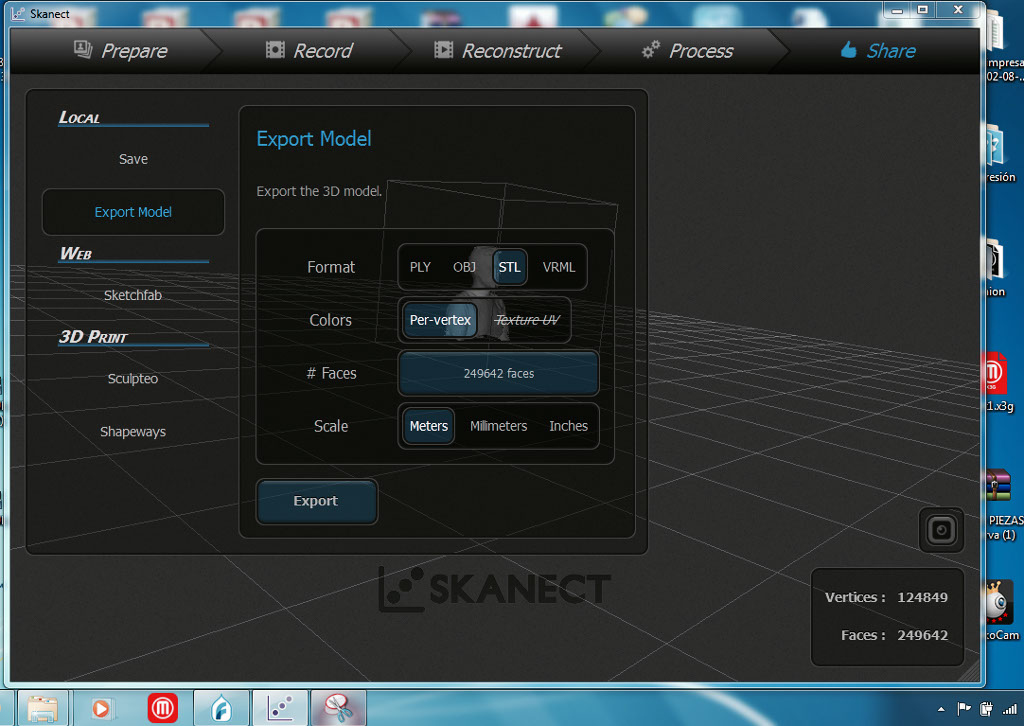Open the Prepare tab

click(x=121, y=51)
